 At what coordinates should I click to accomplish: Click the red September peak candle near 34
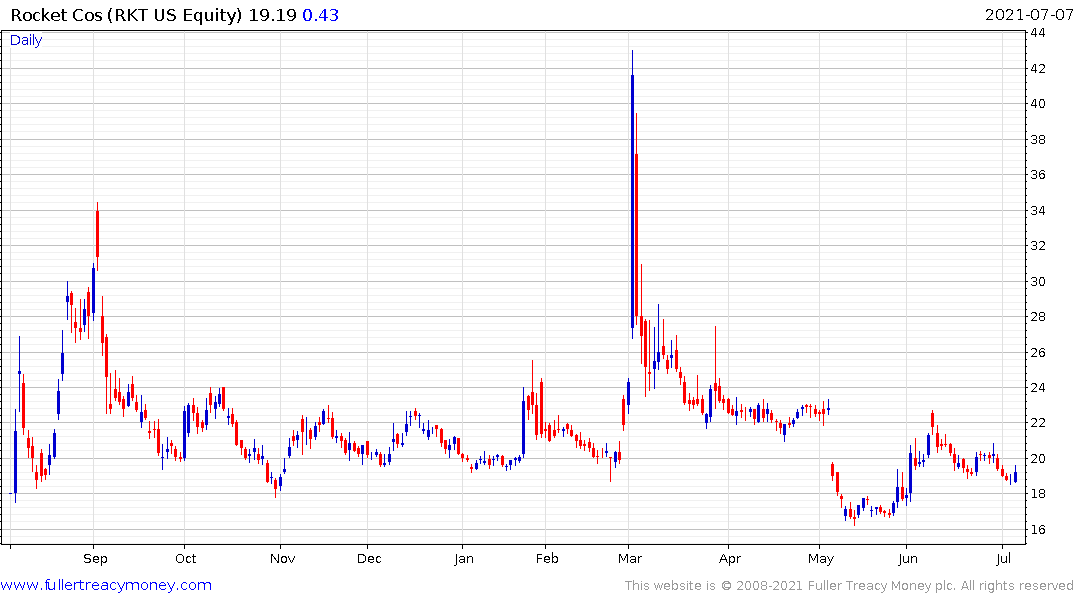[x=97, y=235]
